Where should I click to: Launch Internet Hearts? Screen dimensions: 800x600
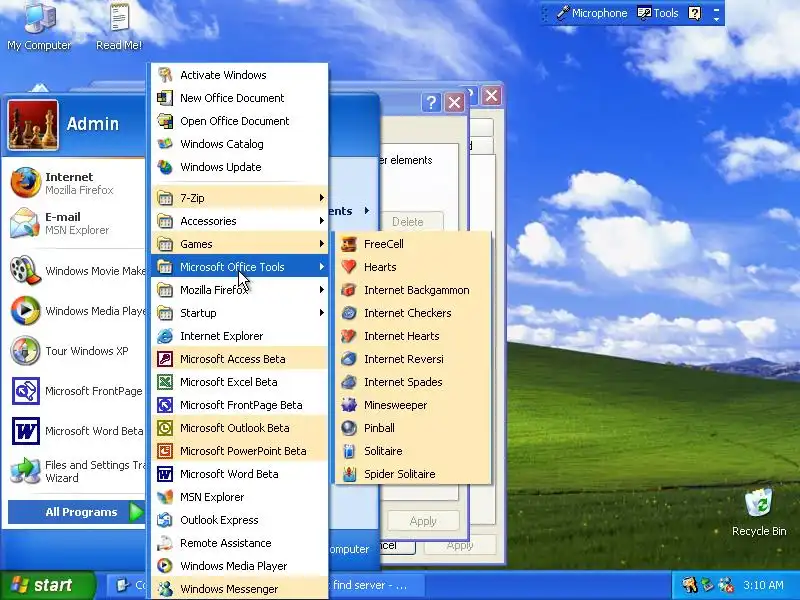412,336
